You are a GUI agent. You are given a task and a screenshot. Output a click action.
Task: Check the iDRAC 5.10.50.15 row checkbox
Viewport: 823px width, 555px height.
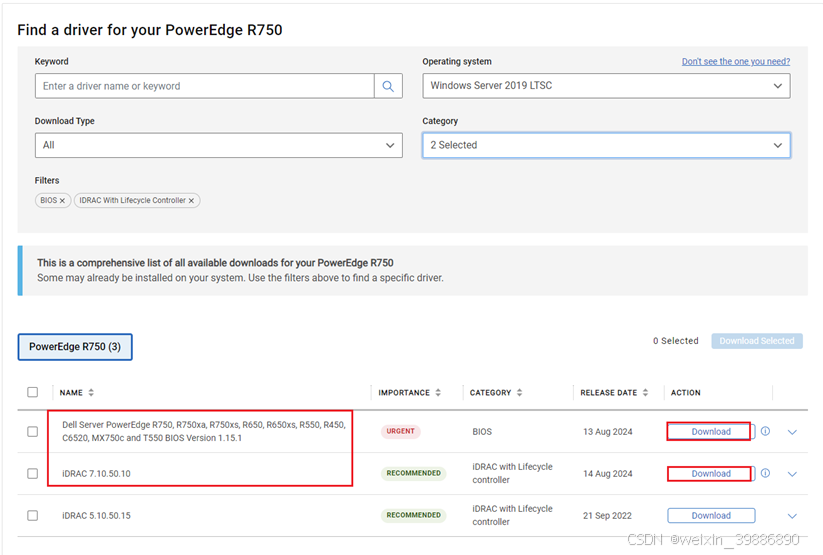33,516
